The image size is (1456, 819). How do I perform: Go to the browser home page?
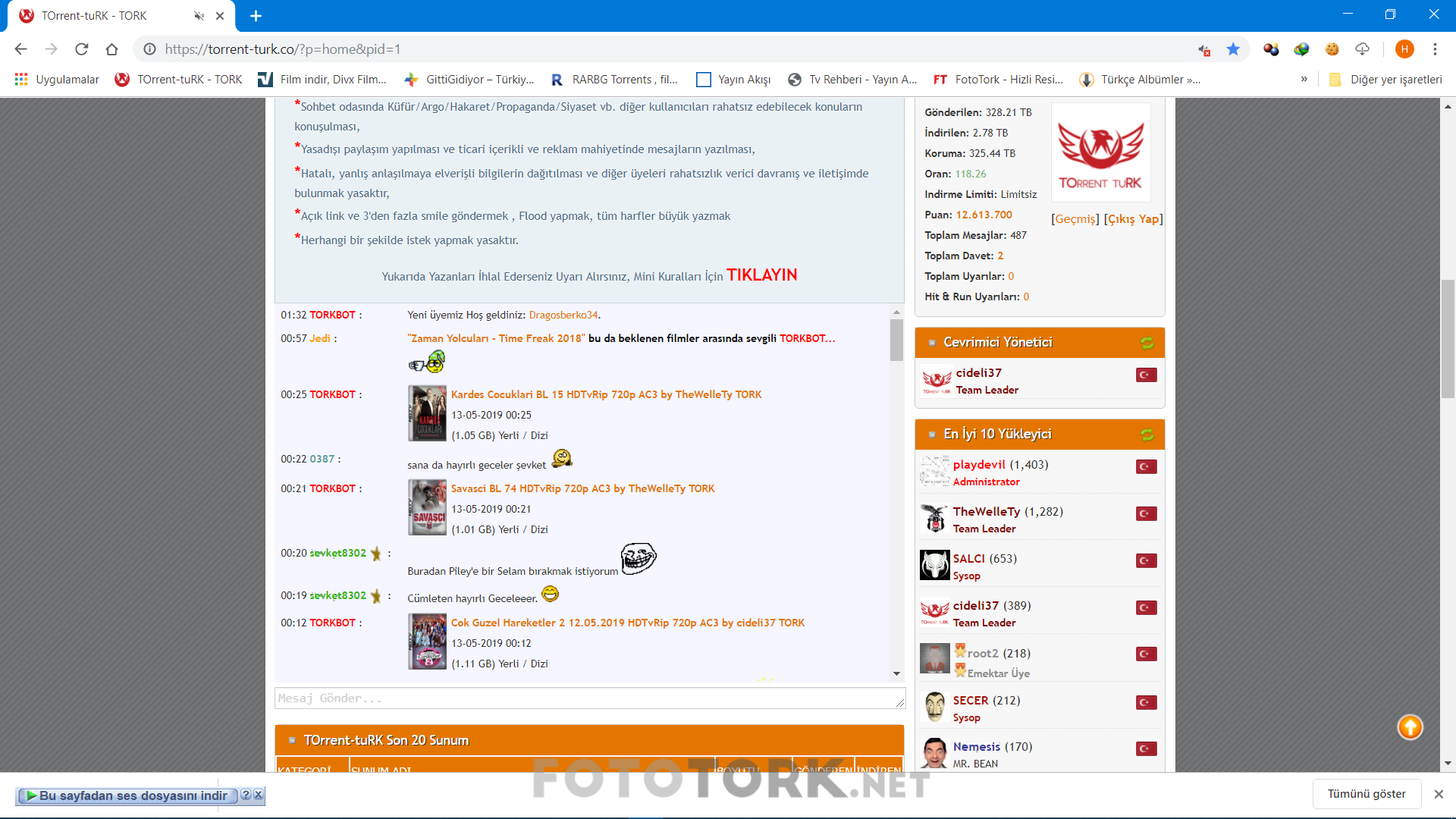point(111,49)
